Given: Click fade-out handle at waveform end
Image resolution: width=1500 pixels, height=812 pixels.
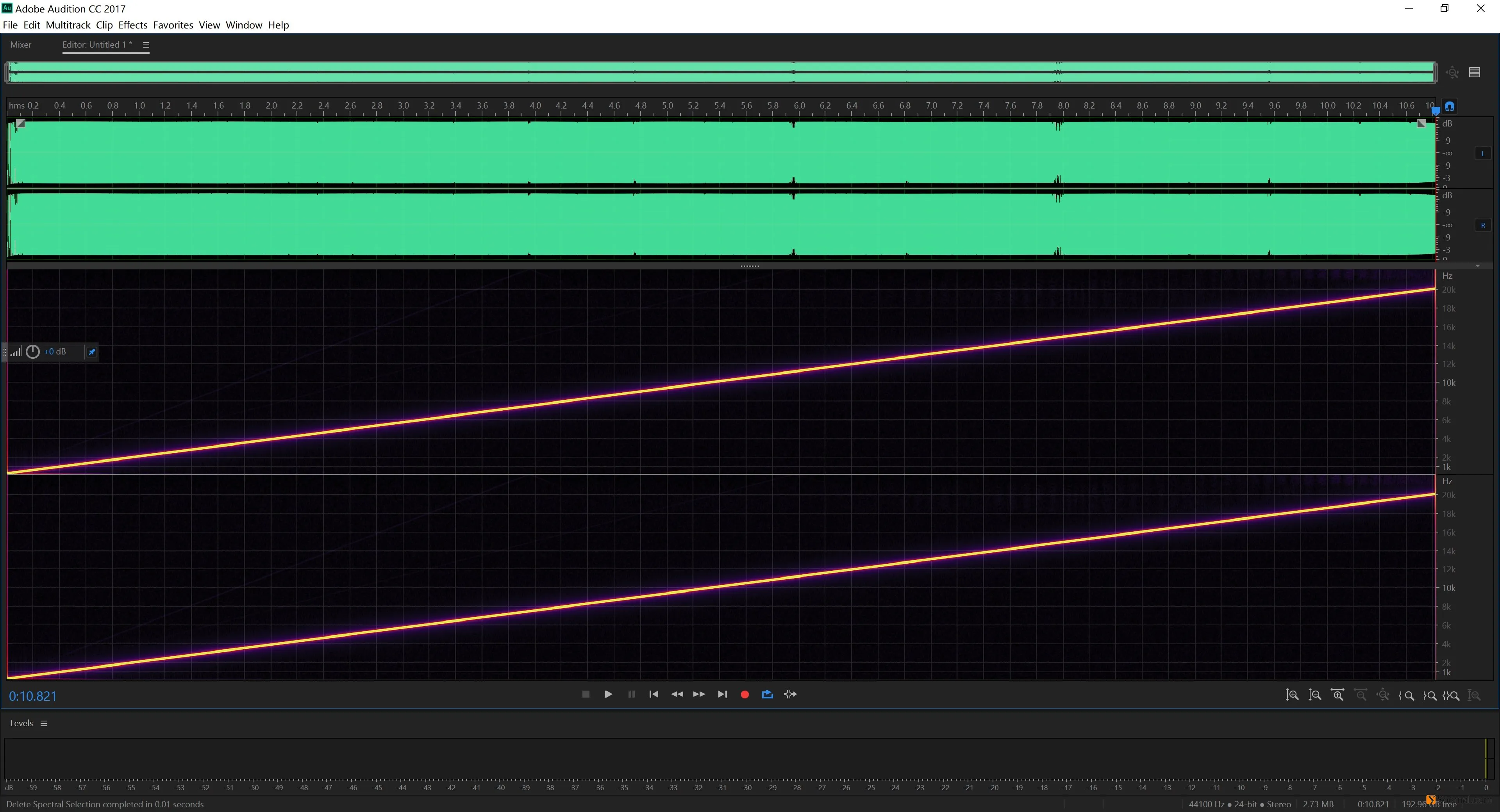Looking at the screenshot, I should coord(1421,123).
